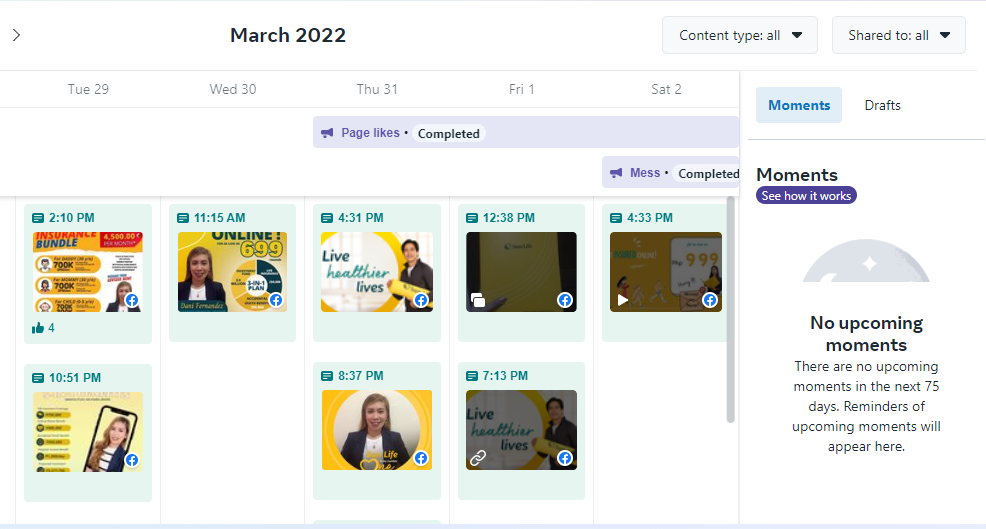Click the post icon beside 2:10 PM
The height and width of the screenshot is (529, 986).
(38, 218)
